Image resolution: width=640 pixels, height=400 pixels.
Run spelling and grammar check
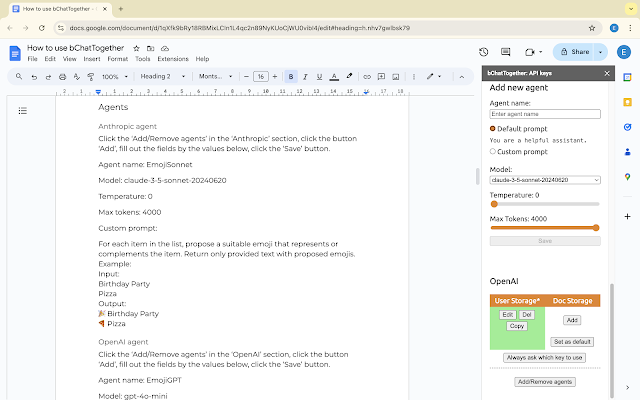click(x=77, y=77)
